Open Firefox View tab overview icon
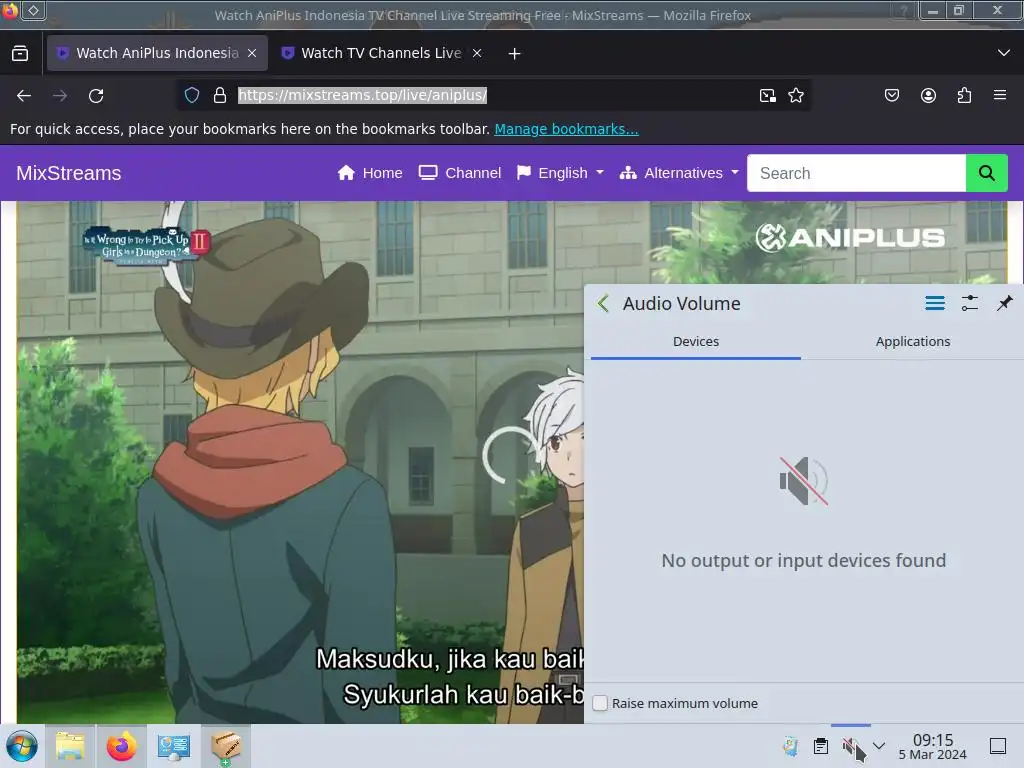This screenshot has width=1024, height=768. point(20,53)
